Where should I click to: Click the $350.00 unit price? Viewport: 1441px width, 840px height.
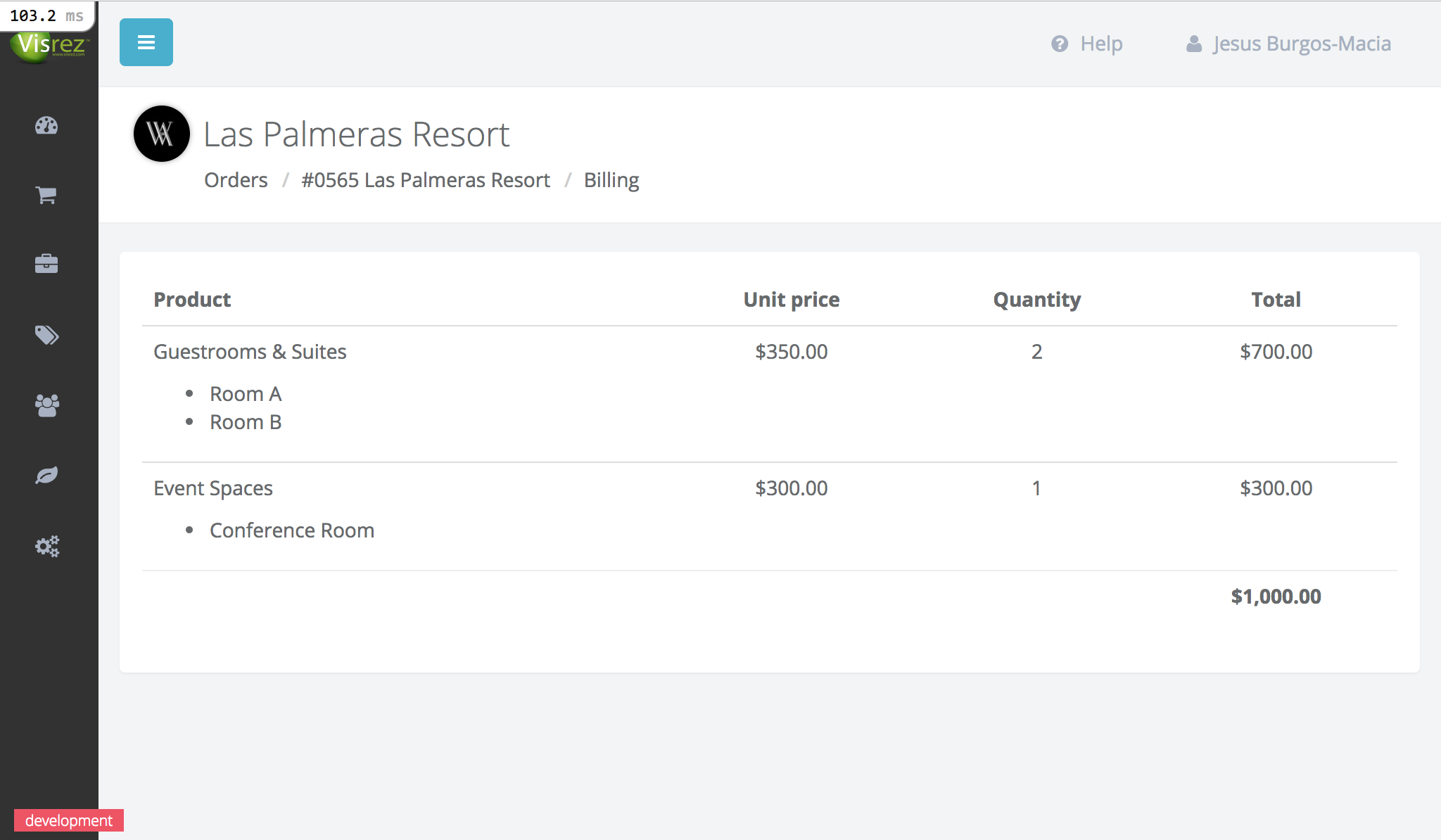792,352
